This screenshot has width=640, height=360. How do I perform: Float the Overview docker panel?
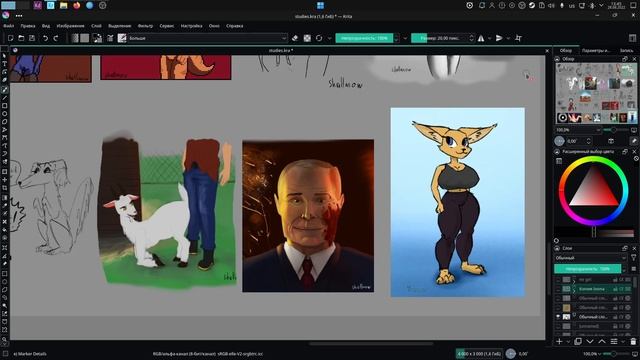click(x=625, y=59)
